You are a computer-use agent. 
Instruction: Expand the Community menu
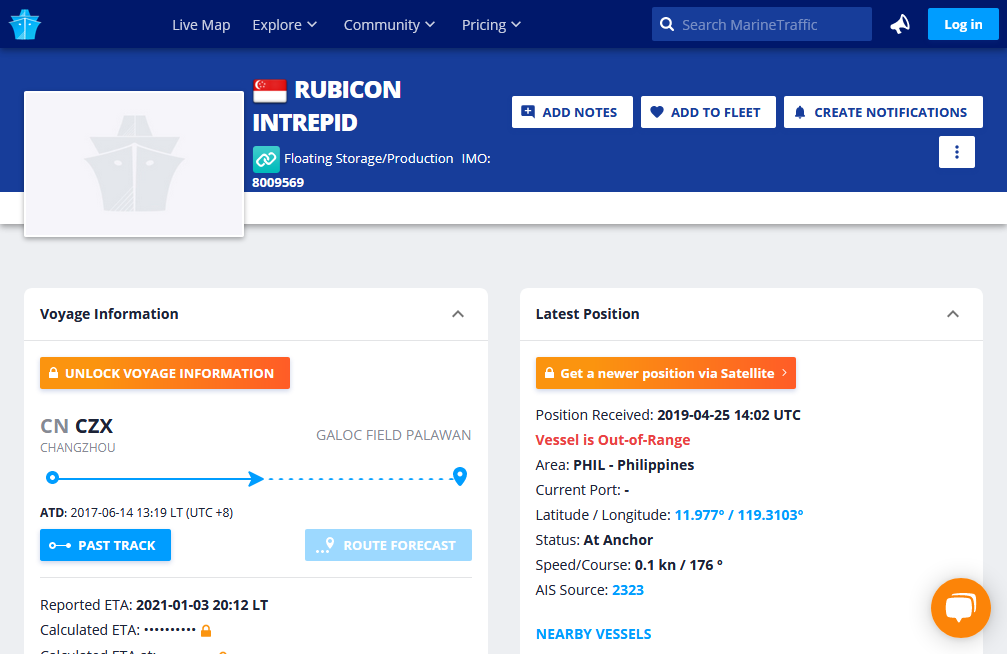tap(389, 25)
